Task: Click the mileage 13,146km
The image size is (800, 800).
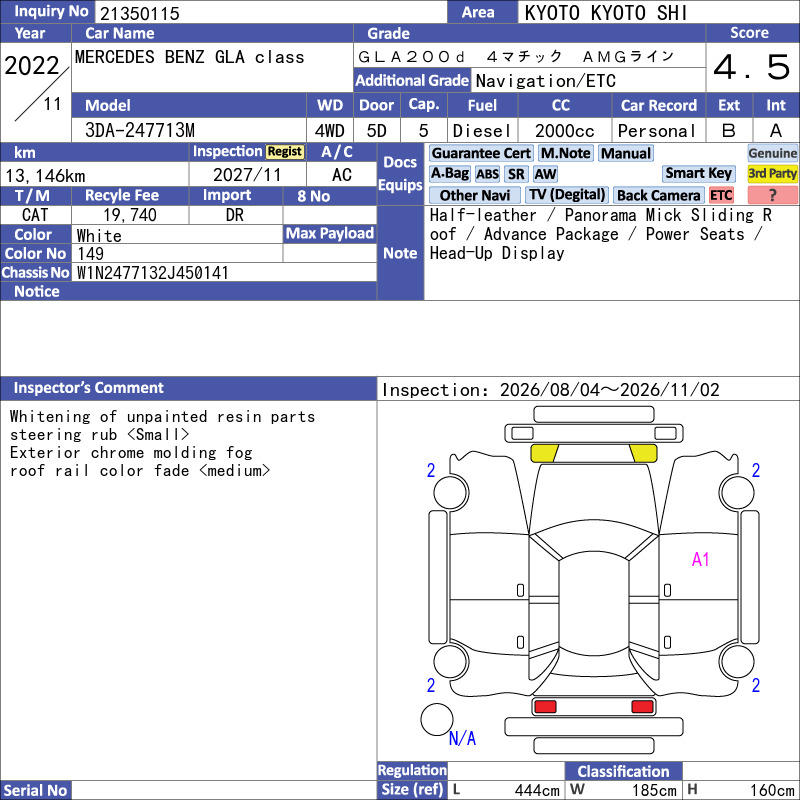Action: coord(45,176)
